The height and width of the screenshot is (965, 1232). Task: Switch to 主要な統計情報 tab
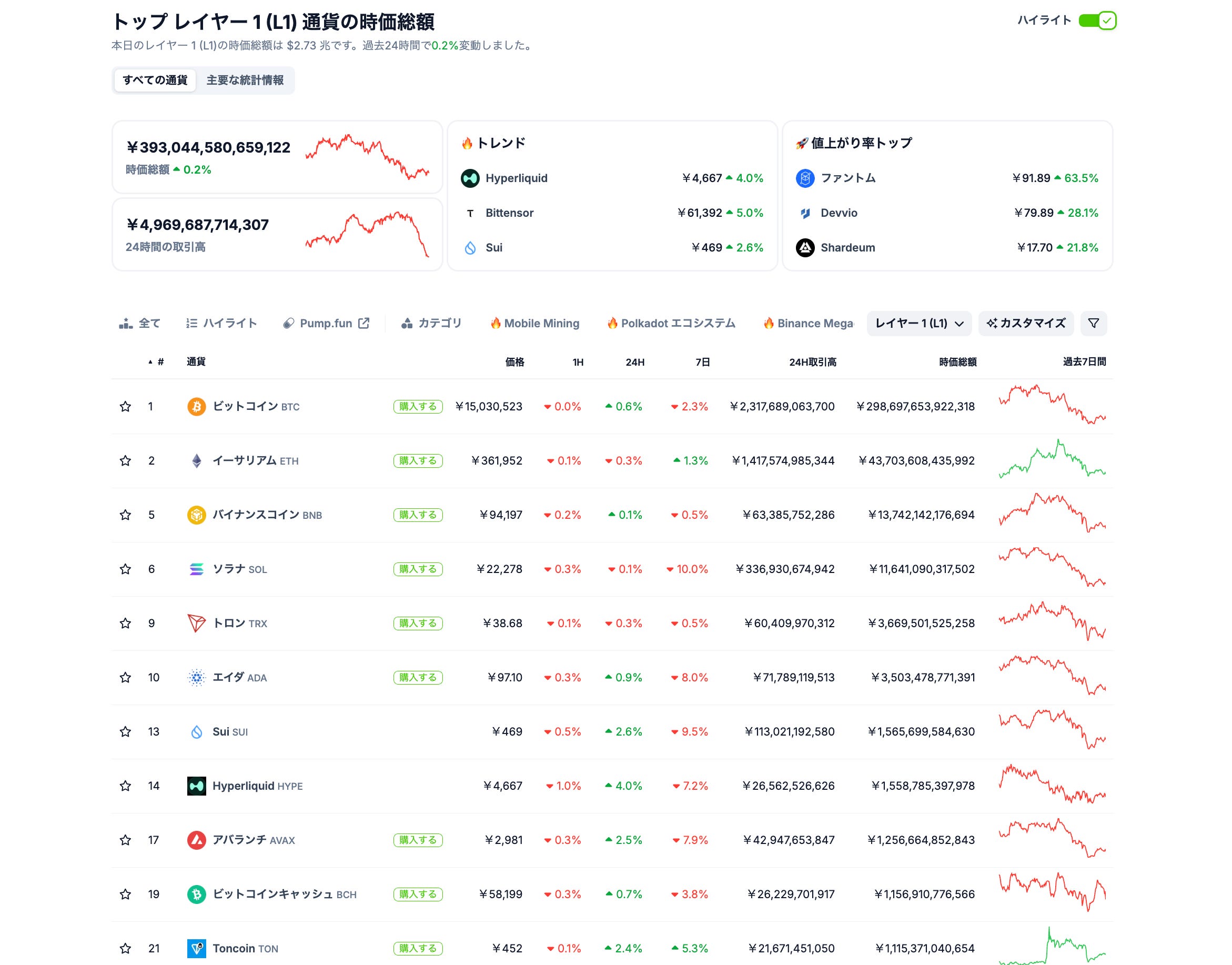(245, 80)
